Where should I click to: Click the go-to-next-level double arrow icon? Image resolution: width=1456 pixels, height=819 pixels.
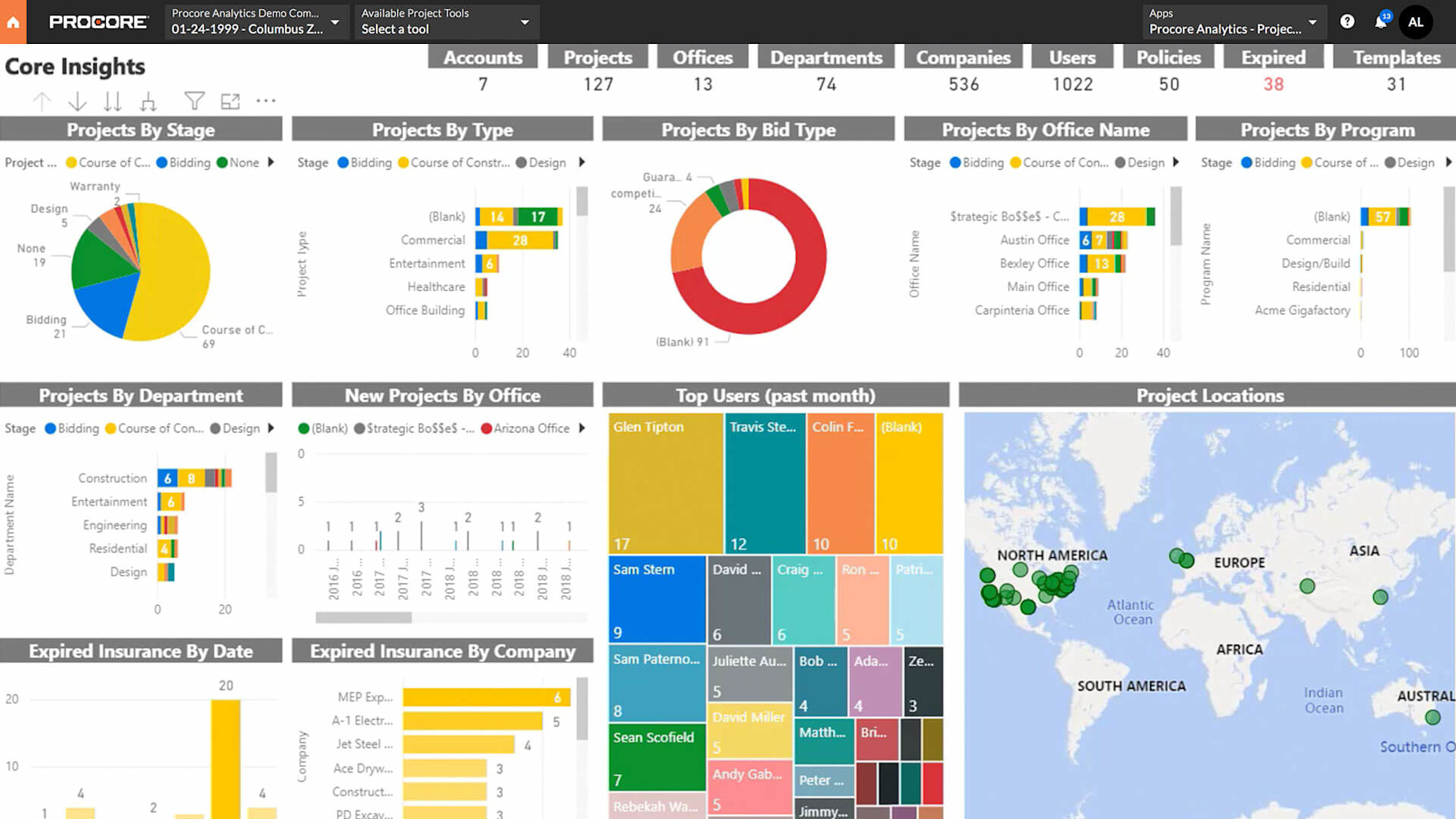(x=113, y=101)
